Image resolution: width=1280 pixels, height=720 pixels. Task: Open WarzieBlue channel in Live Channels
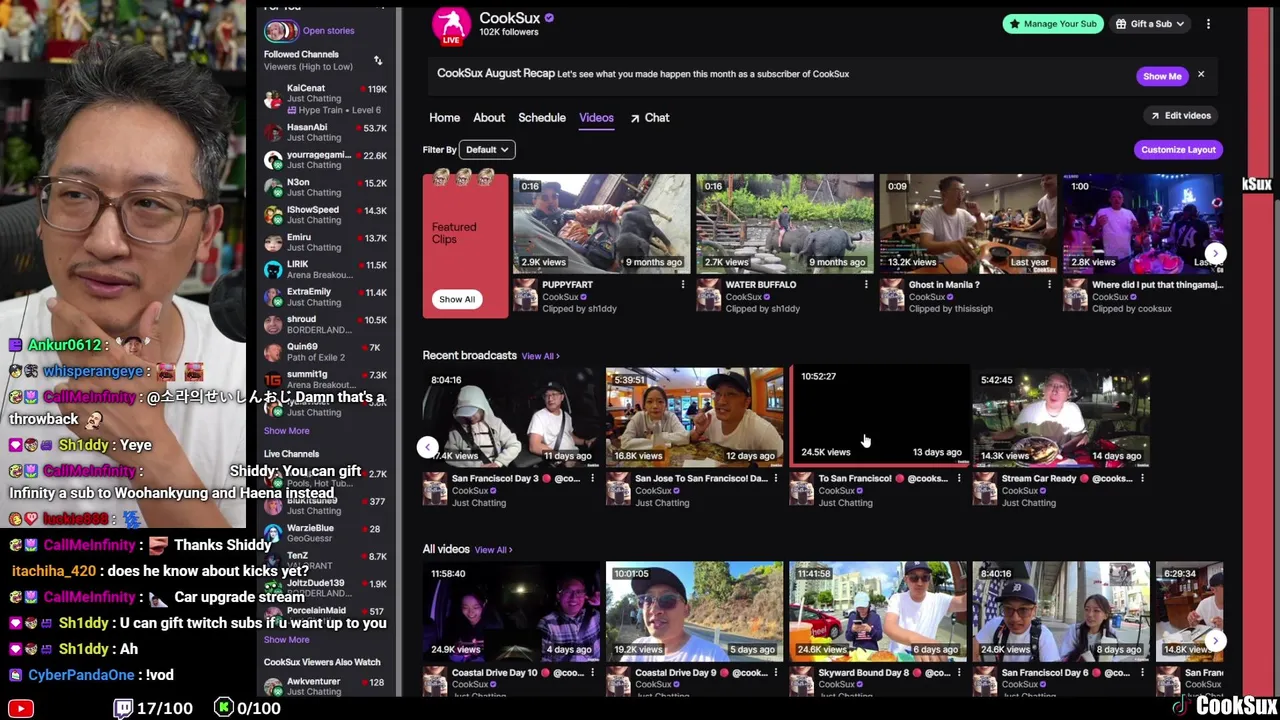click(324, 533)
